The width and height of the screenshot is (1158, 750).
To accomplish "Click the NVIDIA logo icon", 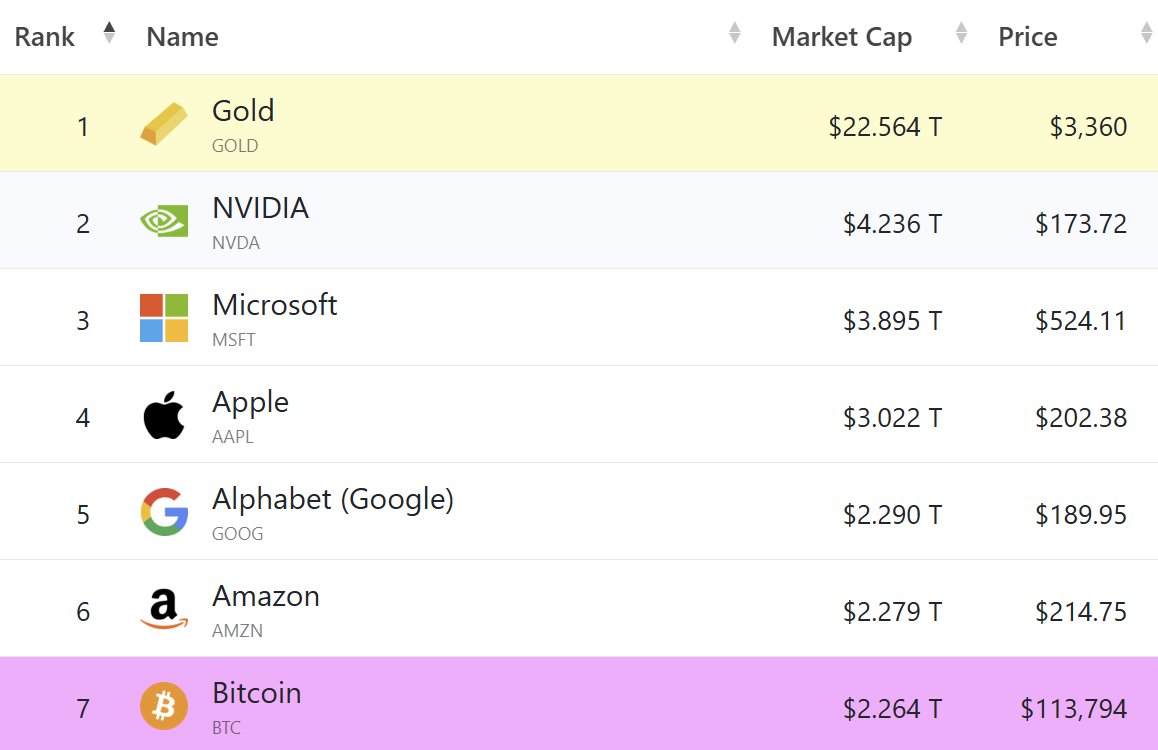I will tap(163, 222).
